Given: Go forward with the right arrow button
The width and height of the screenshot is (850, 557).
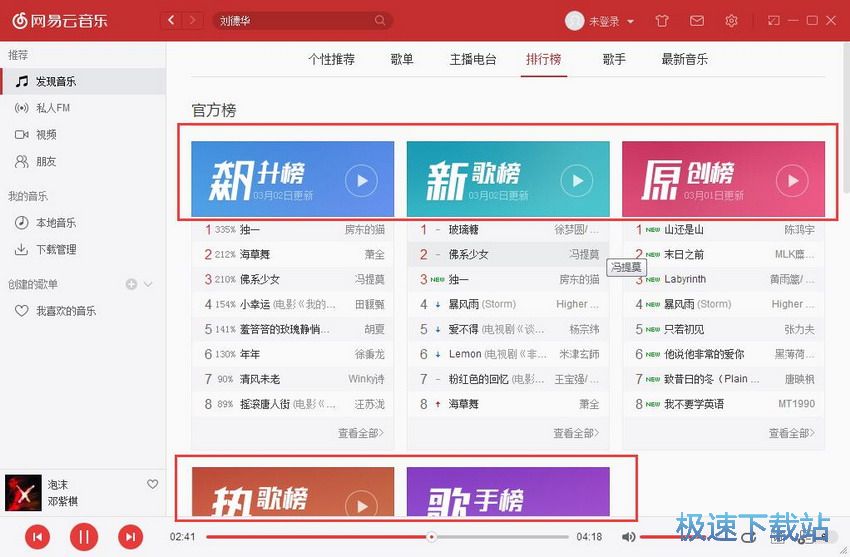Looking at the screenshot, I should (x=192, y=21).
